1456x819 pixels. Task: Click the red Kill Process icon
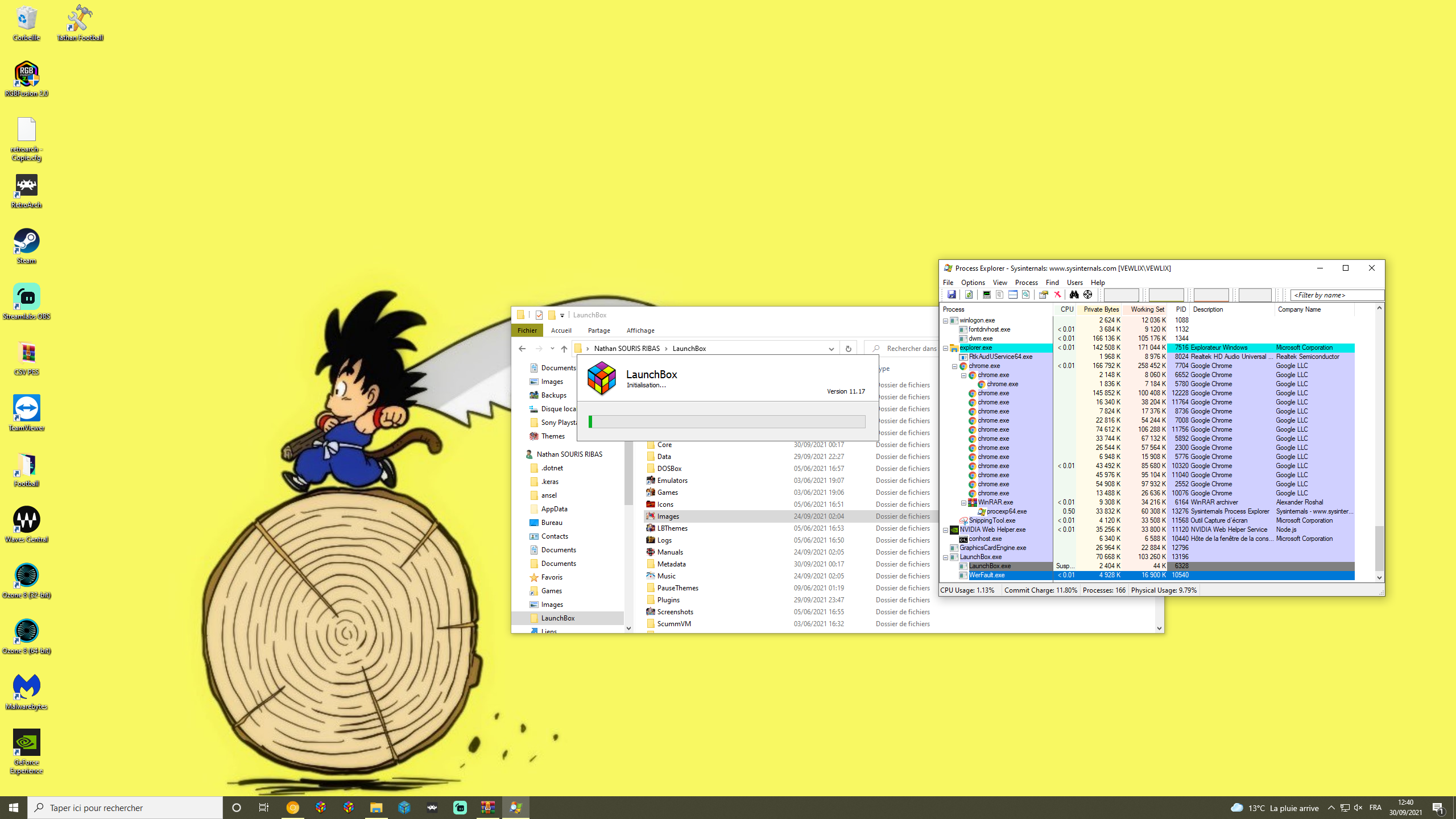[1057, 295]
